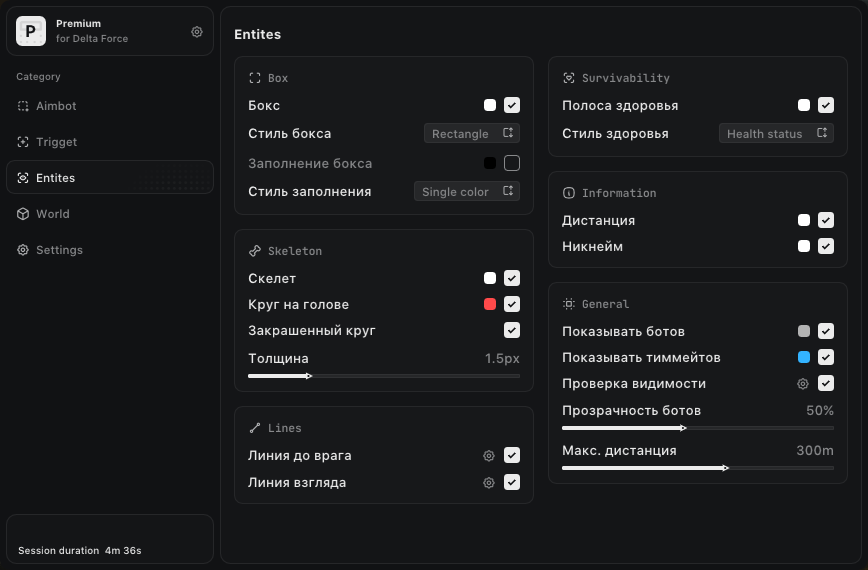Viewport: 868px width, 570px height.
Task: Enable the Заполнение бокса checkbox
Action: tap(512, 163)
